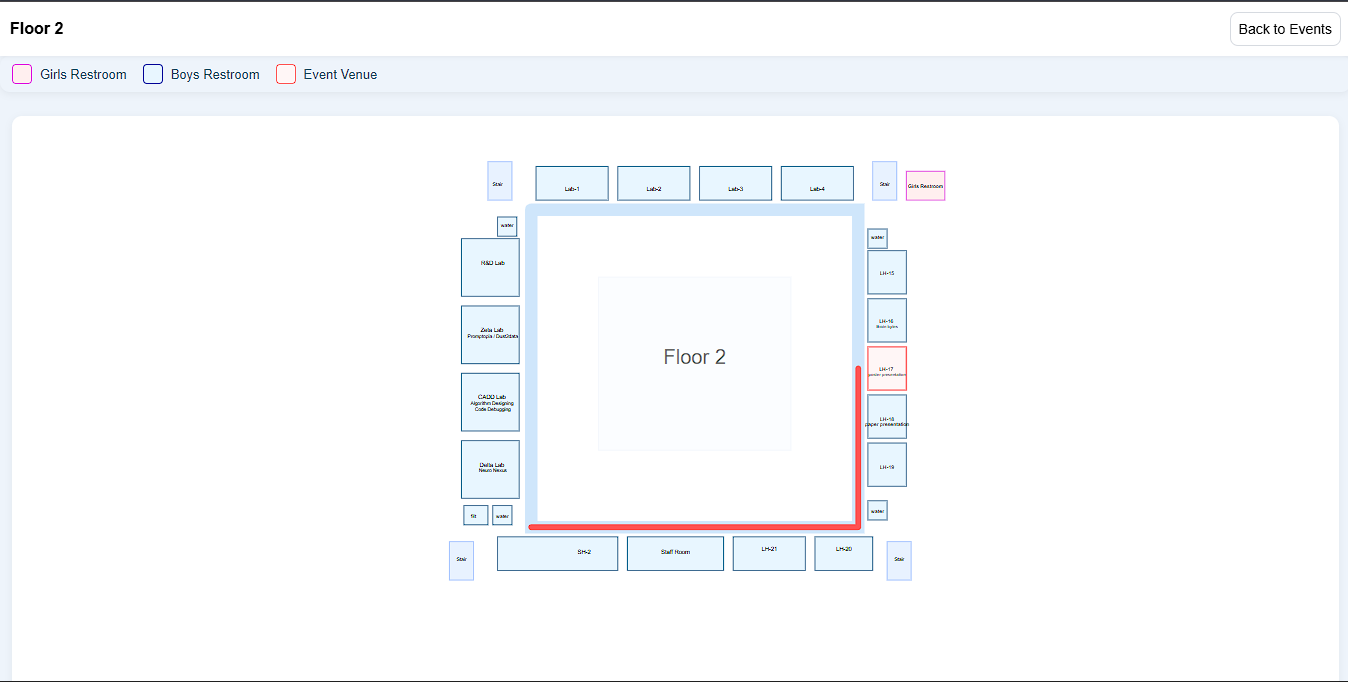This screenshot has width=1348, height=682.
Task: Click the water box above R&D Lab
Action: 507,226
